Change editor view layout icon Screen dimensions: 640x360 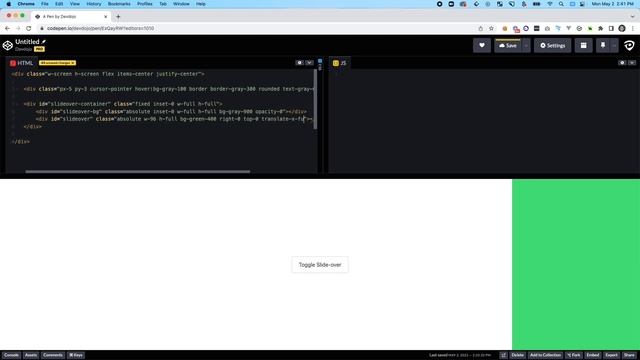point(583,45)
